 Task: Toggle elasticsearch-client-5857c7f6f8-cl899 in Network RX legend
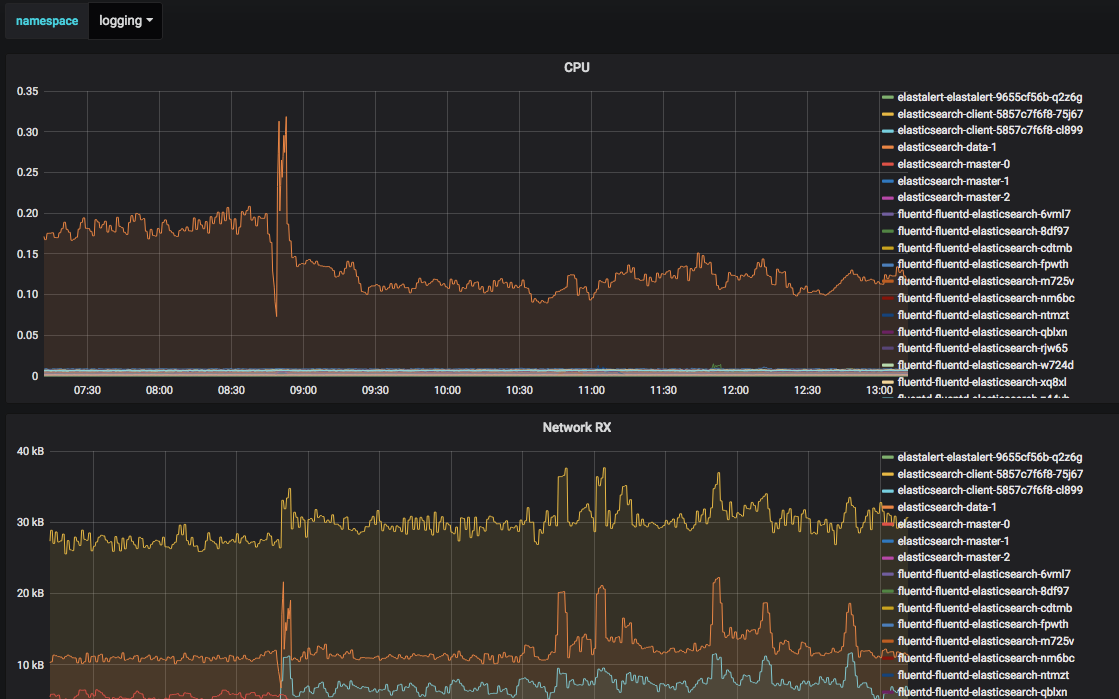pos(990,491)
